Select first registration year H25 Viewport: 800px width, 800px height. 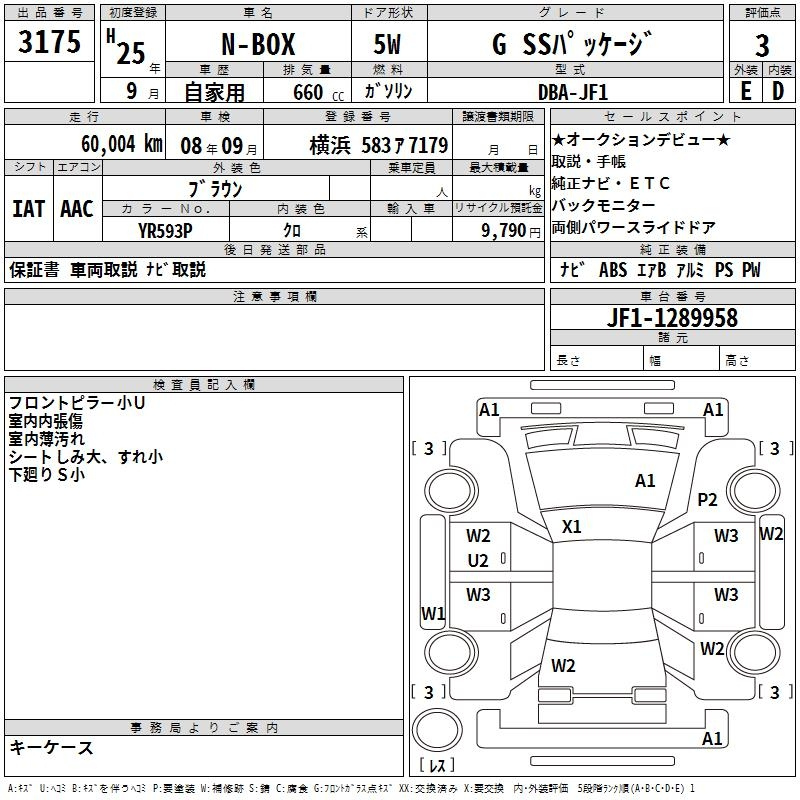point(126,47)
